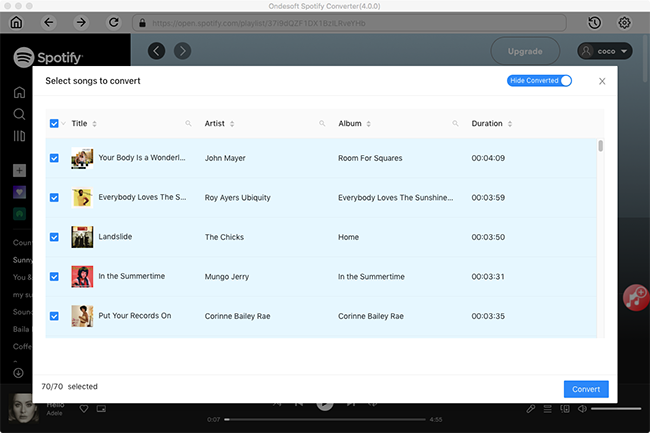
Task: Open Spotify Search magnifier in sidebar
Action: 19,114
